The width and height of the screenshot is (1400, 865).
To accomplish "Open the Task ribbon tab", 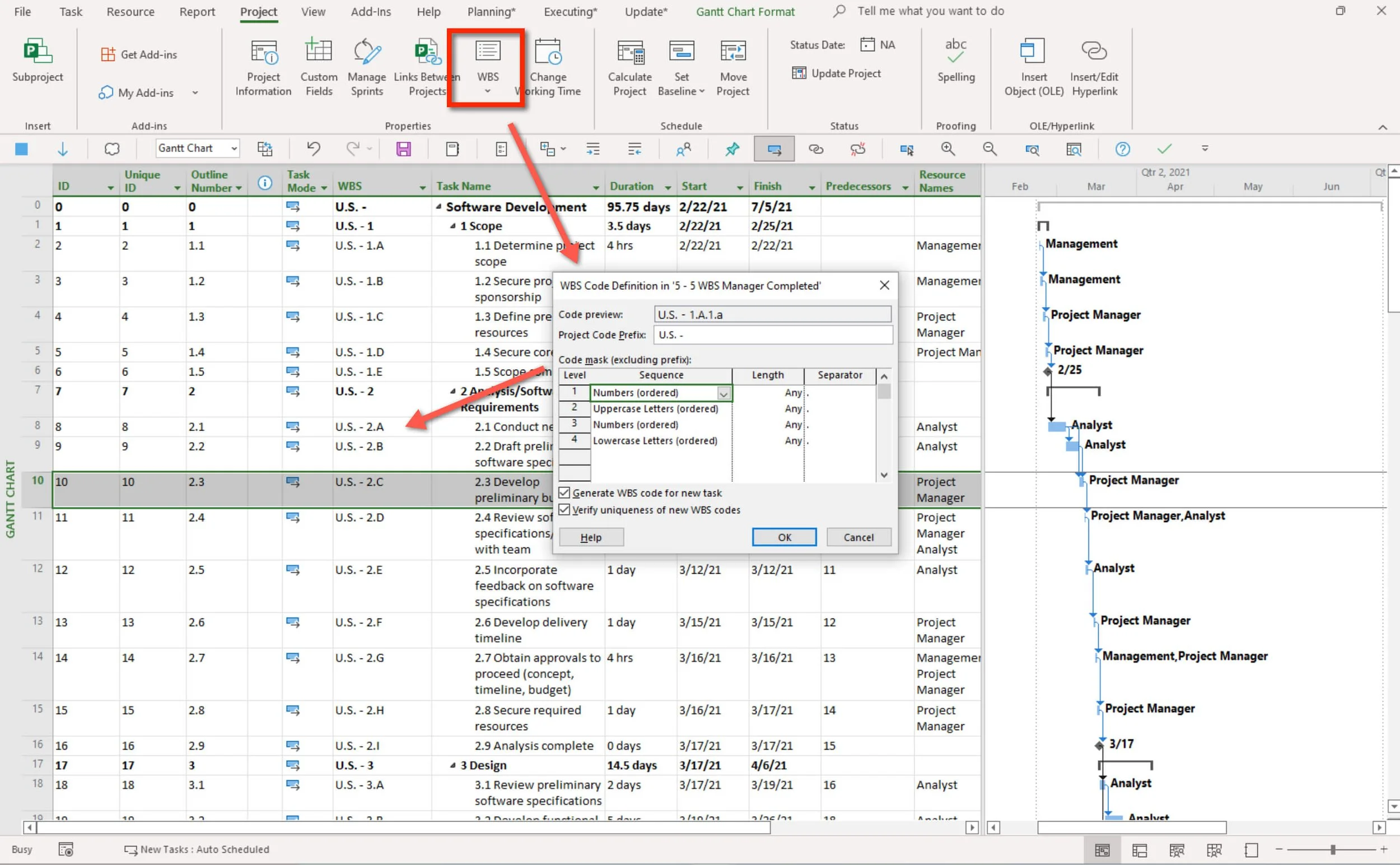I will 71,11.
